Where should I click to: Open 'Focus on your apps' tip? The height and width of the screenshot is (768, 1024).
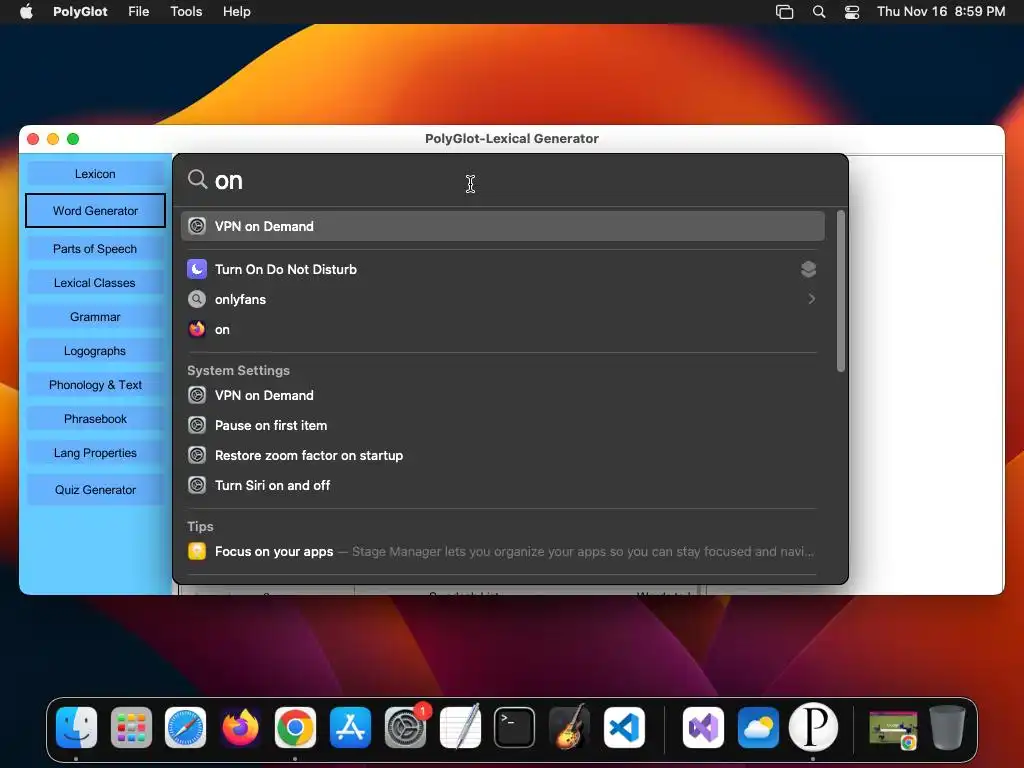[x=502, y=551]
